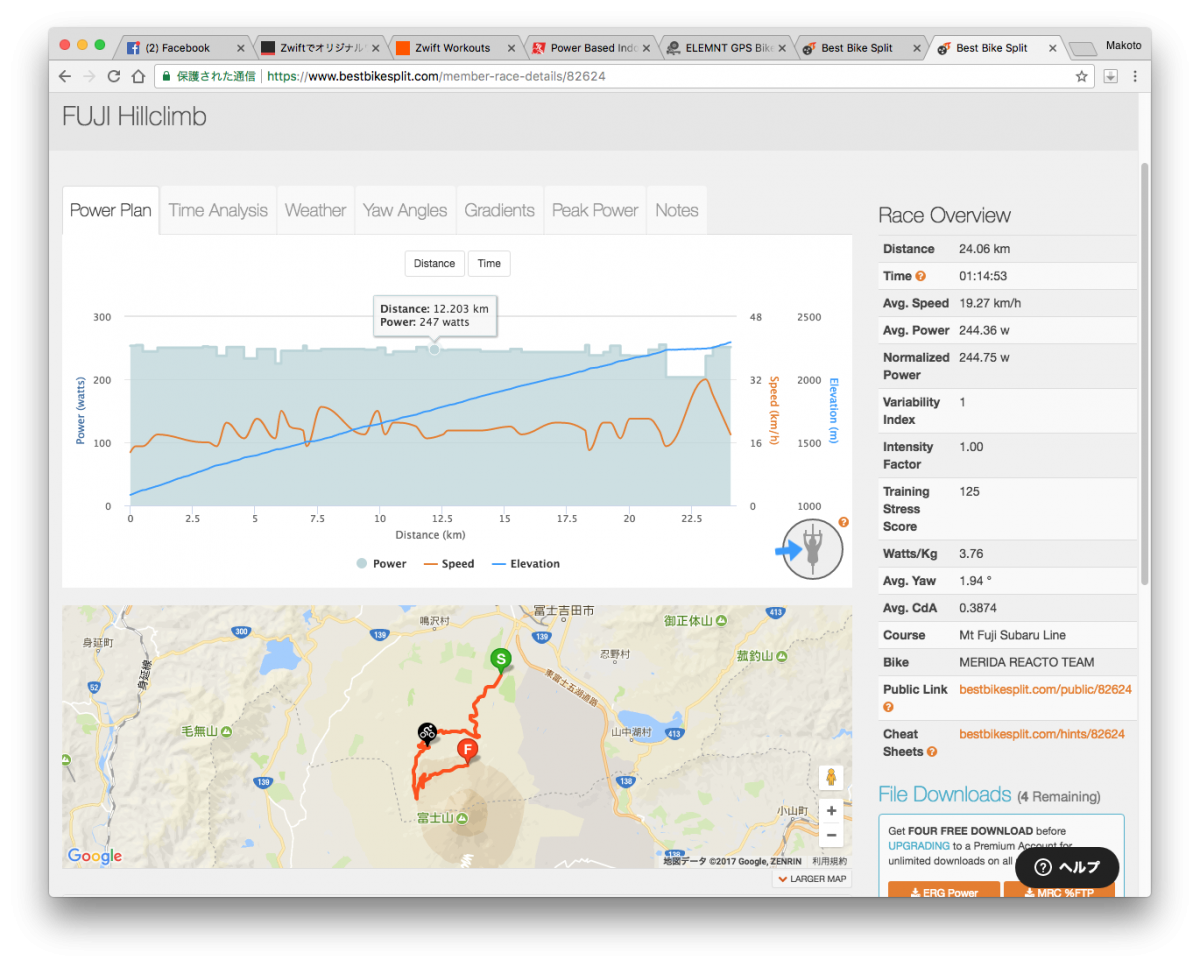Download the ERG Power file

click(944, 890)
